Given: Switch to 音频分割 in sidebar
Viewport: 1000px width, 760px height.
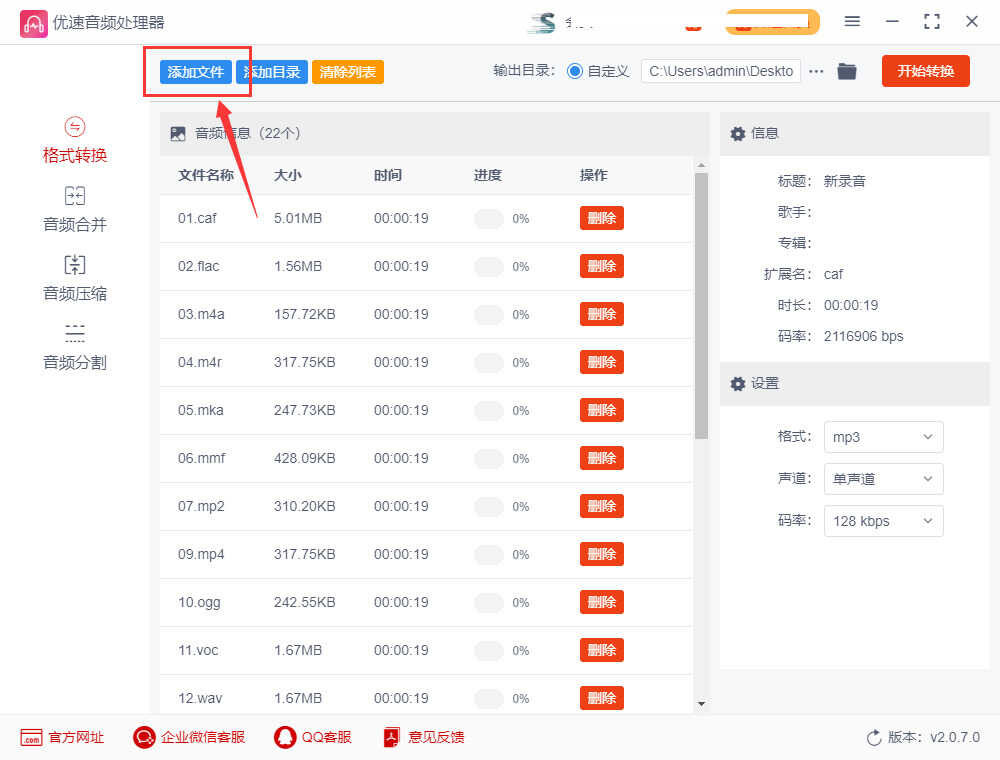Looking at the screenshot, I should click(x=75, y=347).
